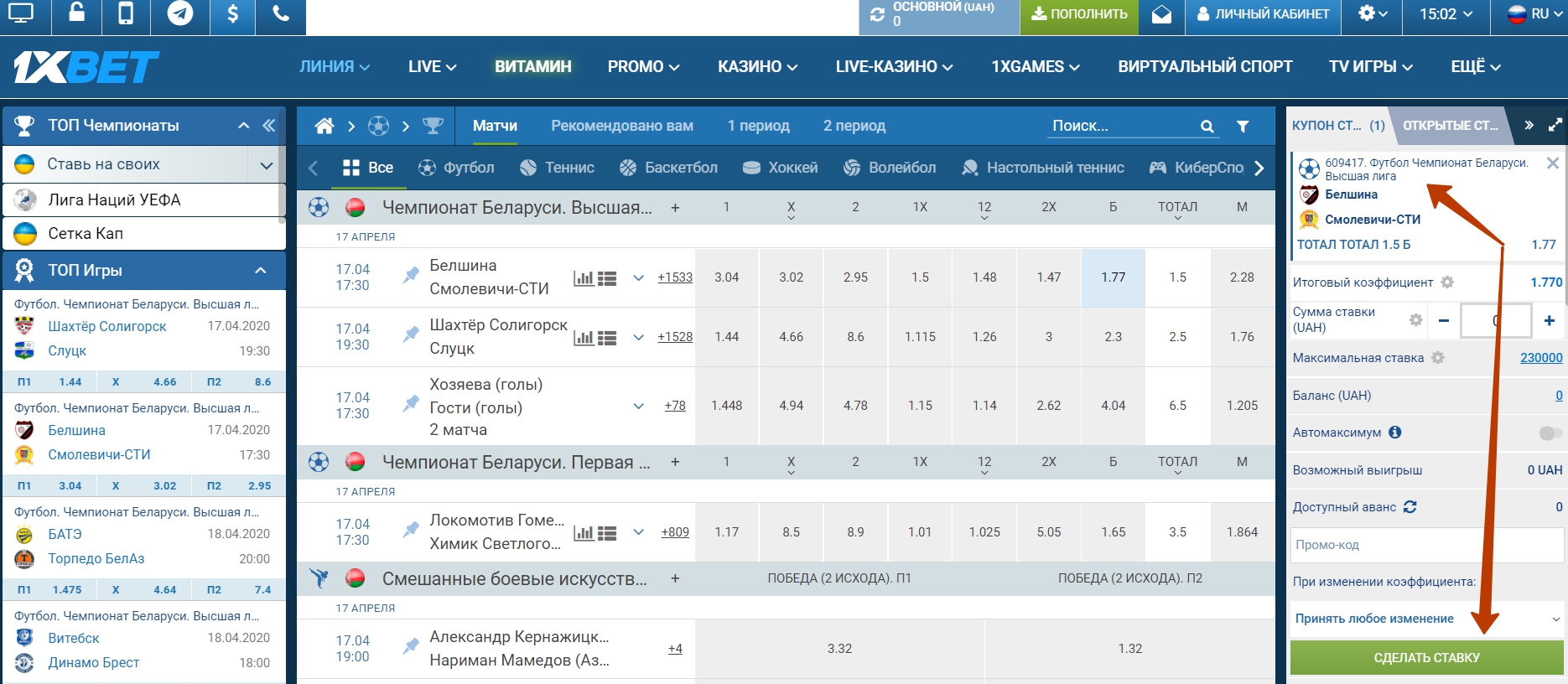1568x684 pixels.
Task: Increase bet amount with plus button
Action: (x=1549, y=320)
